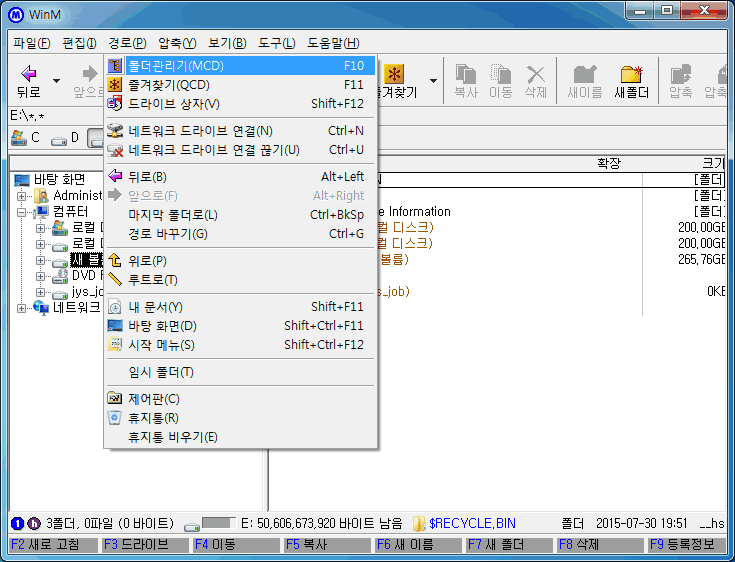Click the F7 새 폴더 button
Viewport: 735px width, 562px height.
pos(508,545)
